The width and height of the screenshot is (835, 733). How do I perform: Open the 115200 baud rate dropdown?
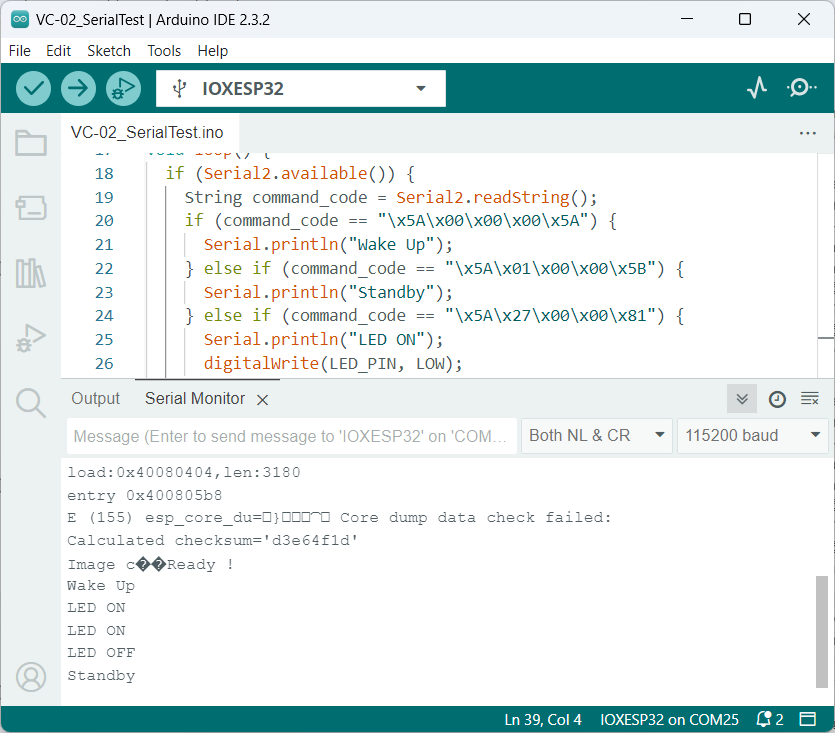[x=752, y=436]
